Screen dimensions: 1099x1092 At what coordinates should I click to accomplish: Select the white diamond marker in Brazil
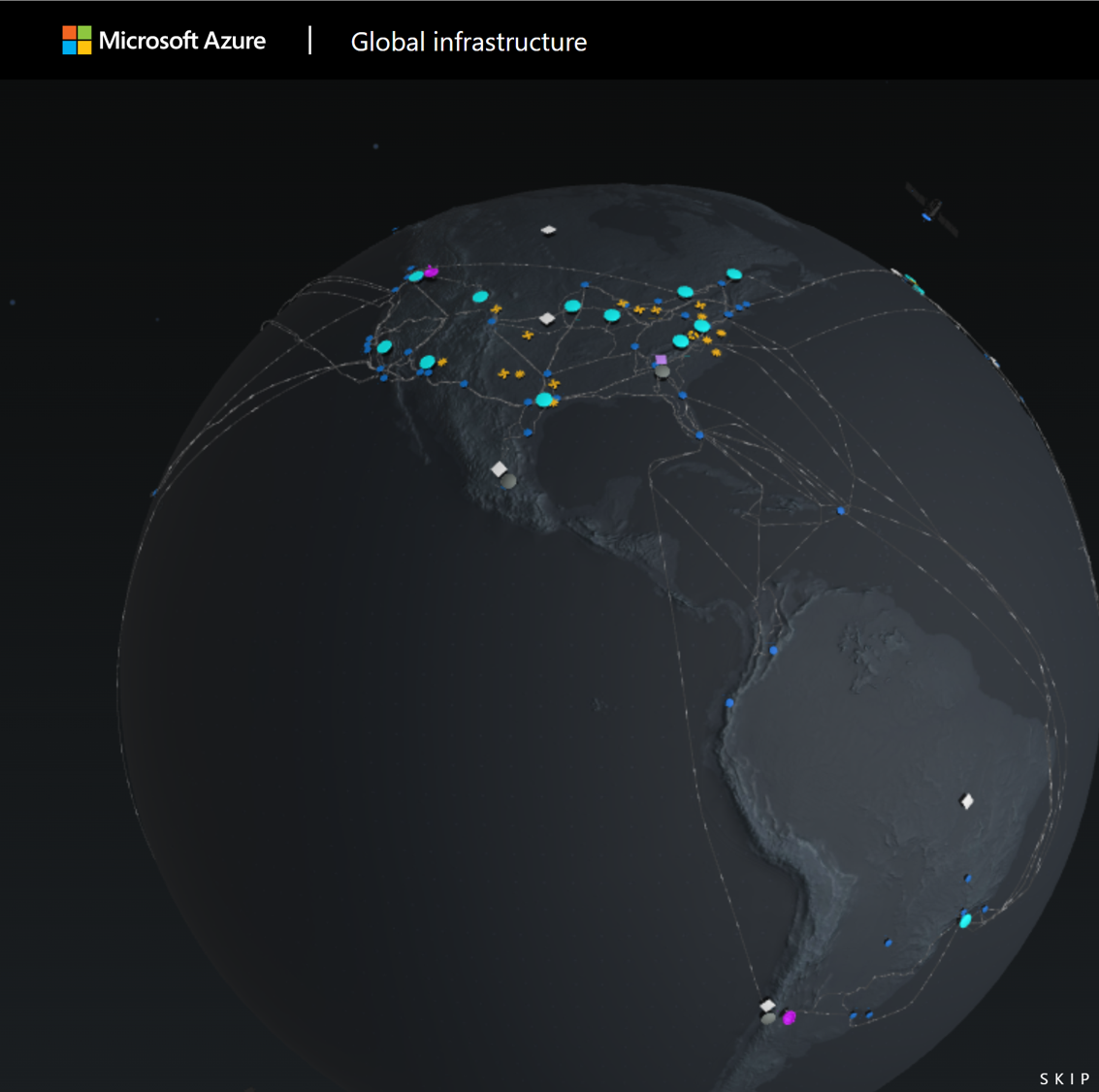click(x=966, y=800)
